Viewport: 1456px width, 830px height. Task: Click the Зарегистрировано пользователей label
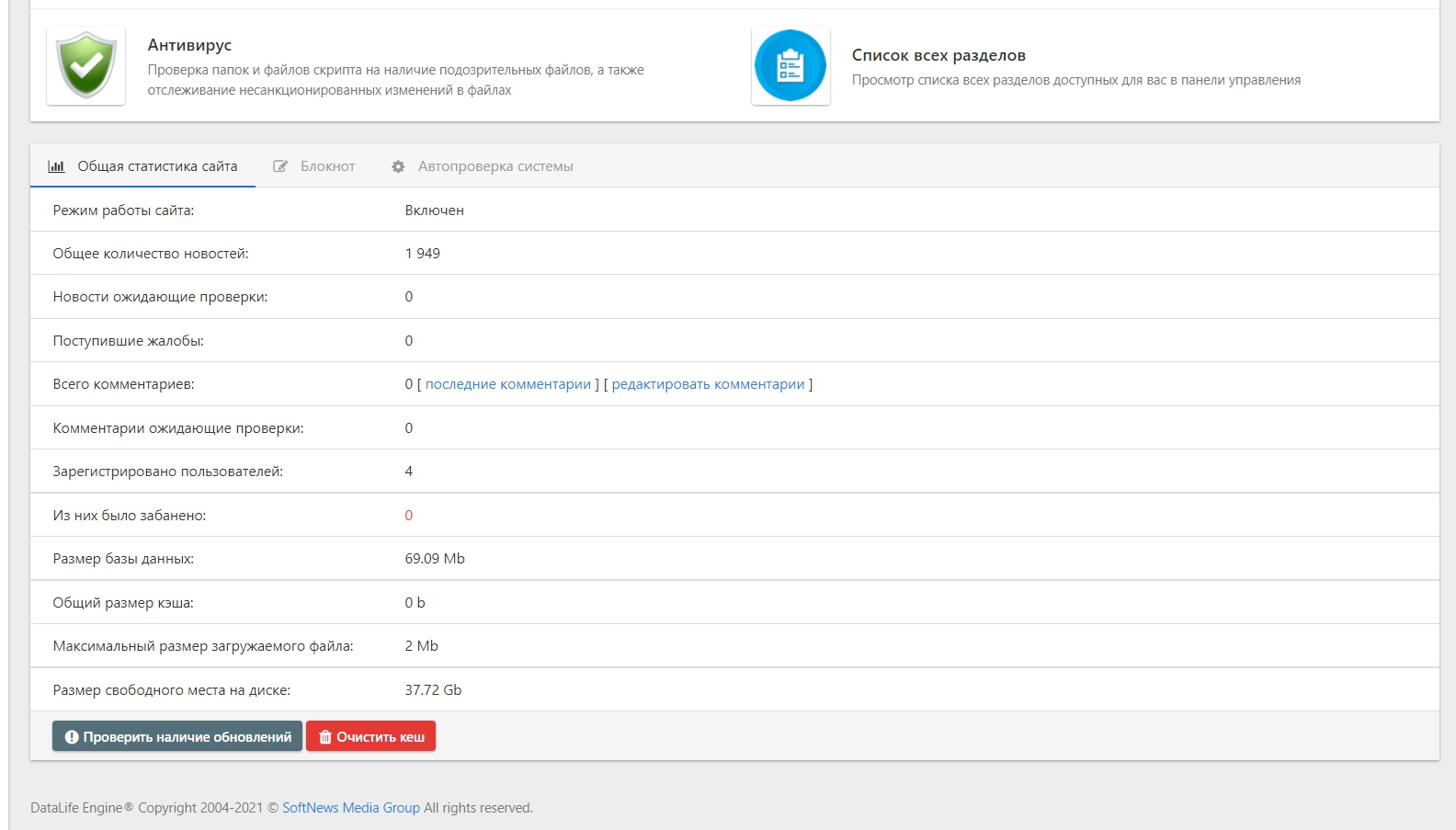pyautogui.click(x=168, y=472)
